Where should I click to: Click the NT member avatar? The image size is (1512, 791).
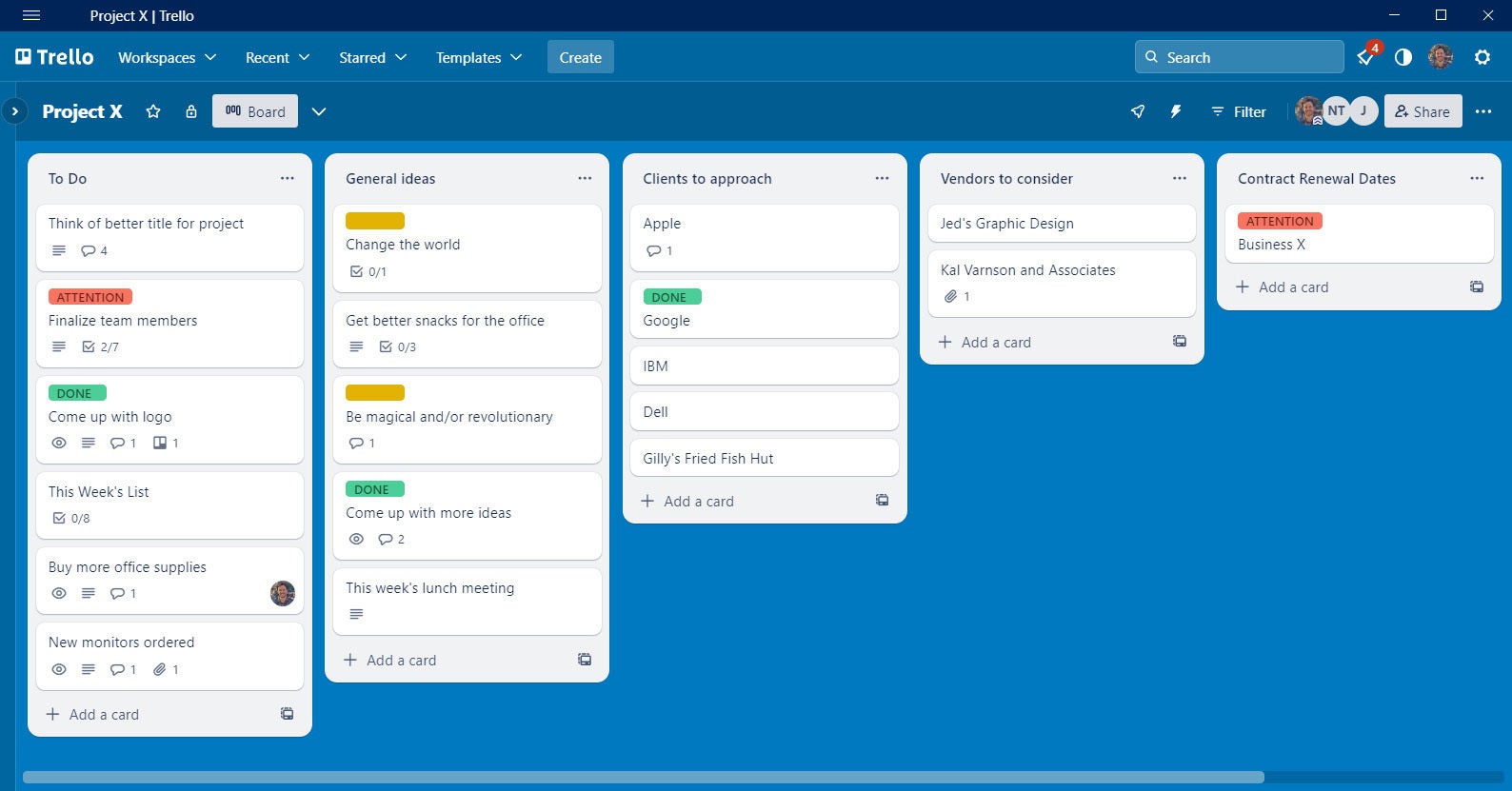[x=1337, y=110]
